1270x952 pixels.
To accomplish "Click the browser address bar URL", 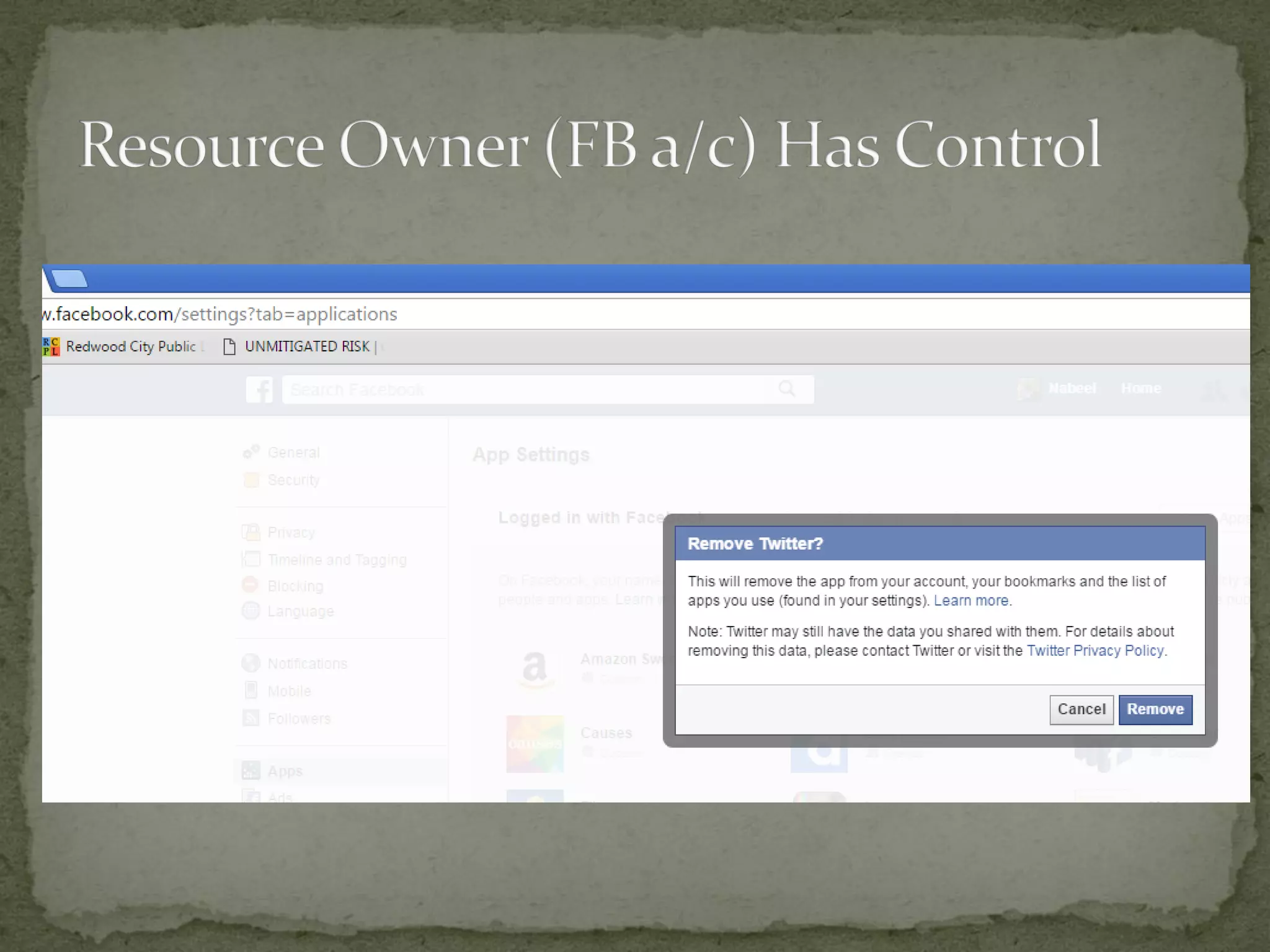I will click(x=220, y=314).
